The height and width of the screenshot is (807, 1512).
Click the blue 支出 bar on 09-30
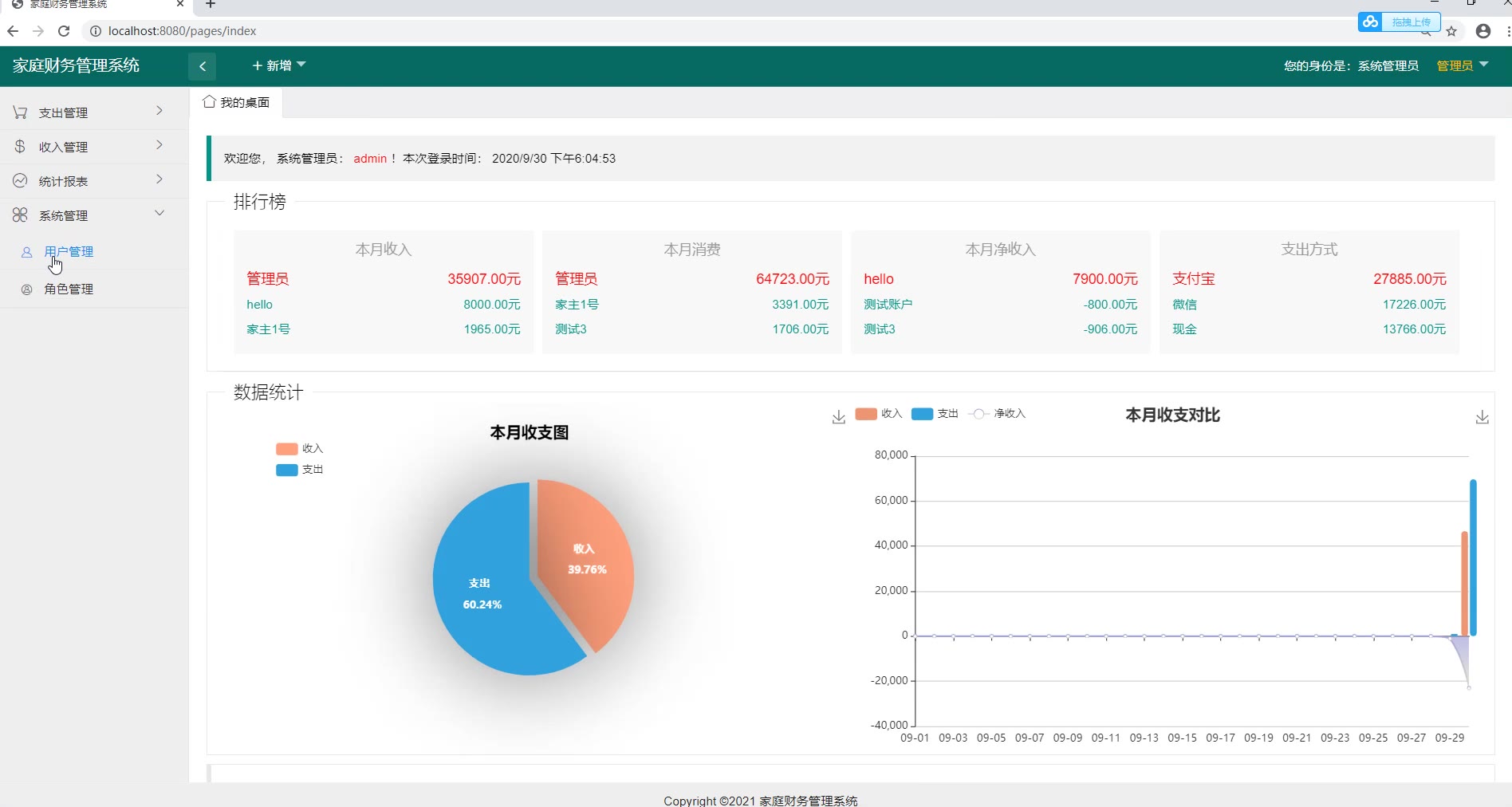click(1473, 557)
